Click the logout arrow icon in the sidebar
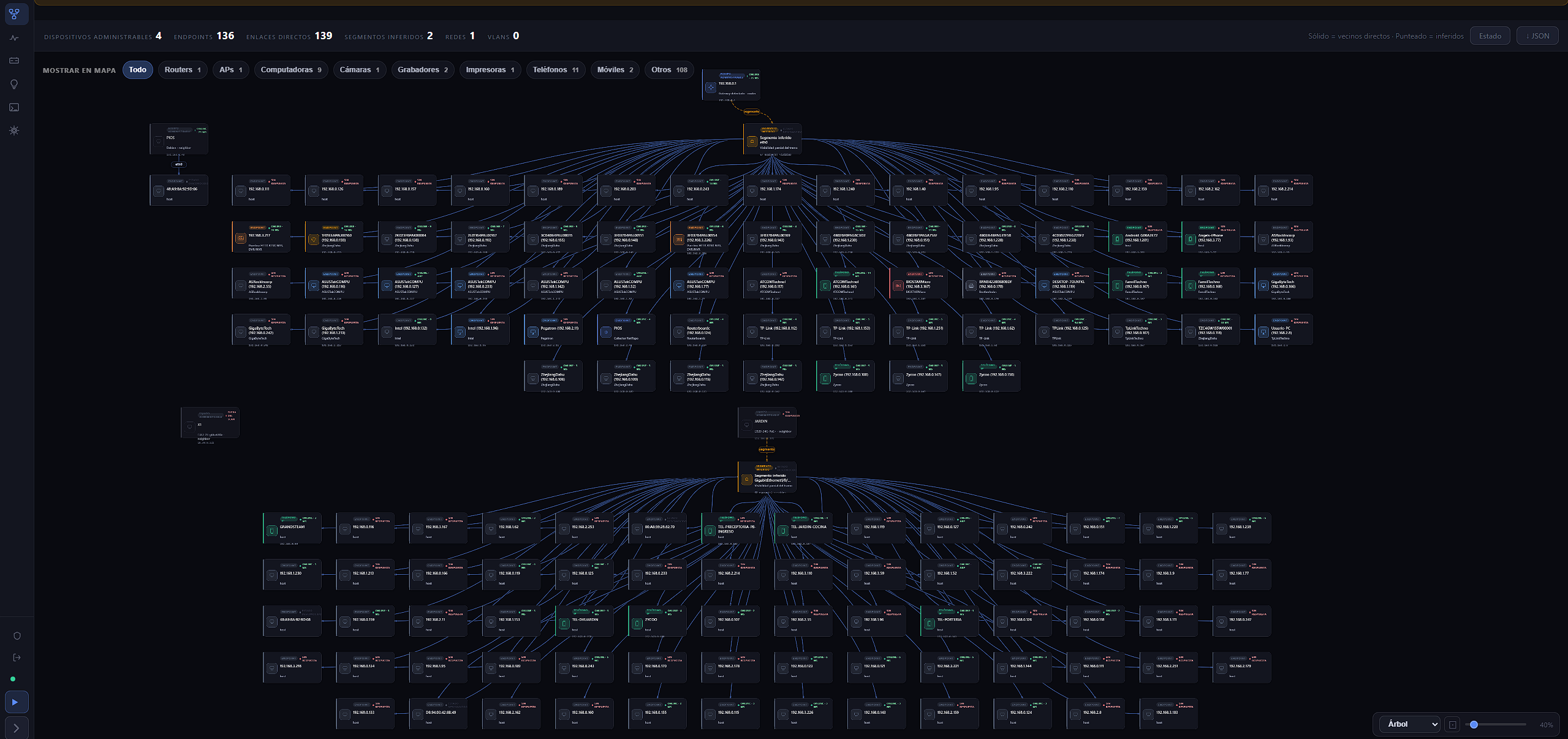The image size is (1568, 739). [x=17, y=658]
